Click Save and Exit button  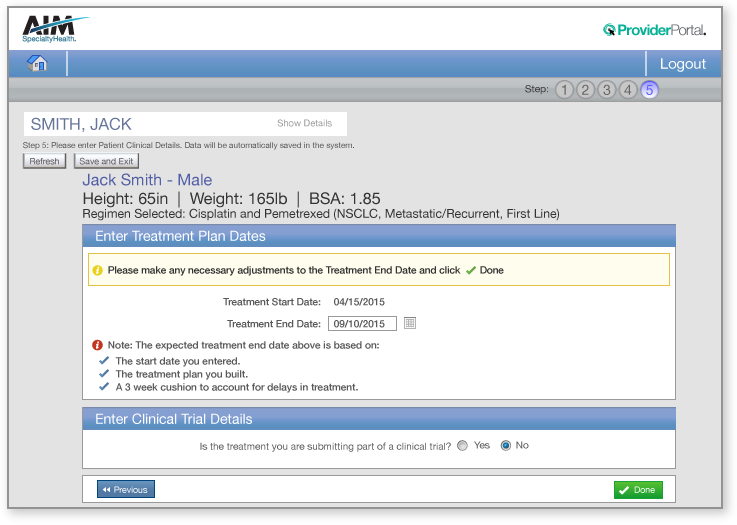click(106, 161)
